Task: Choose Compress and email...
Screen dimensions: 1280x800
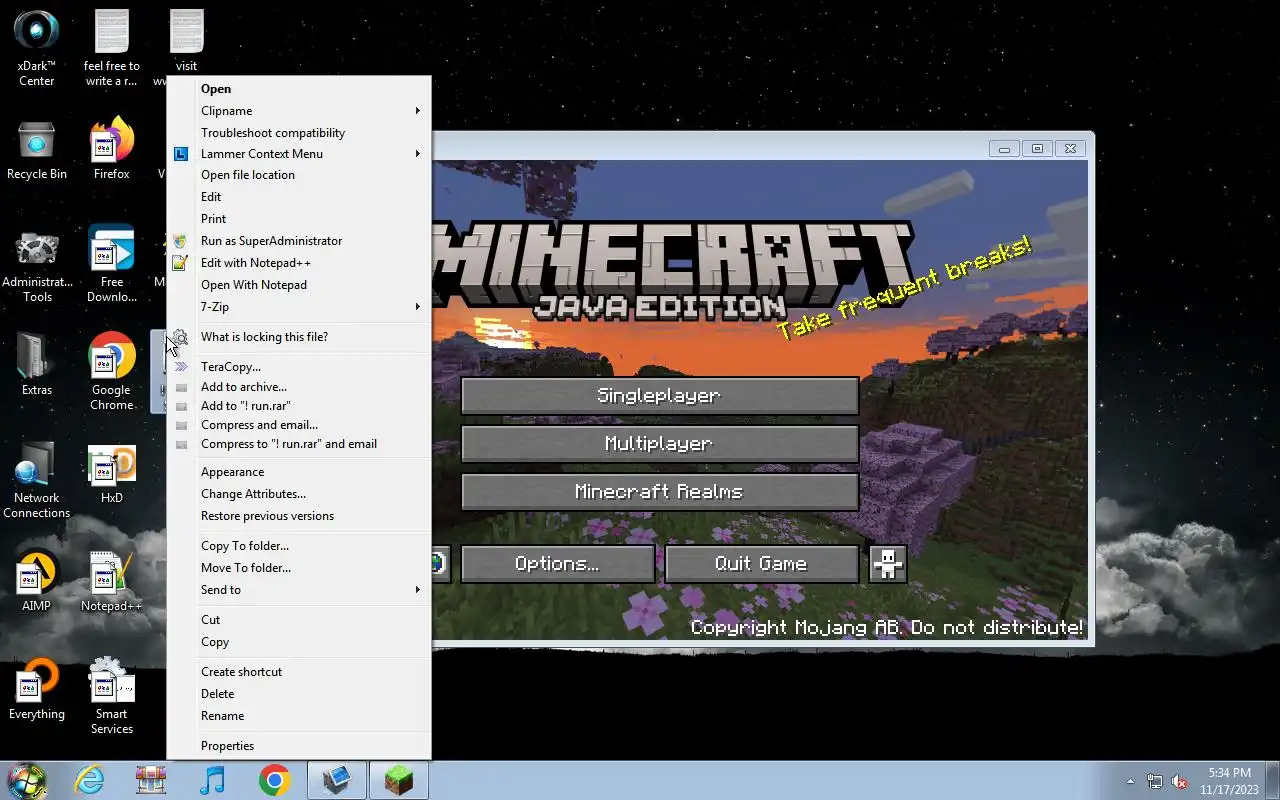Action: click(x=299, y=425)
